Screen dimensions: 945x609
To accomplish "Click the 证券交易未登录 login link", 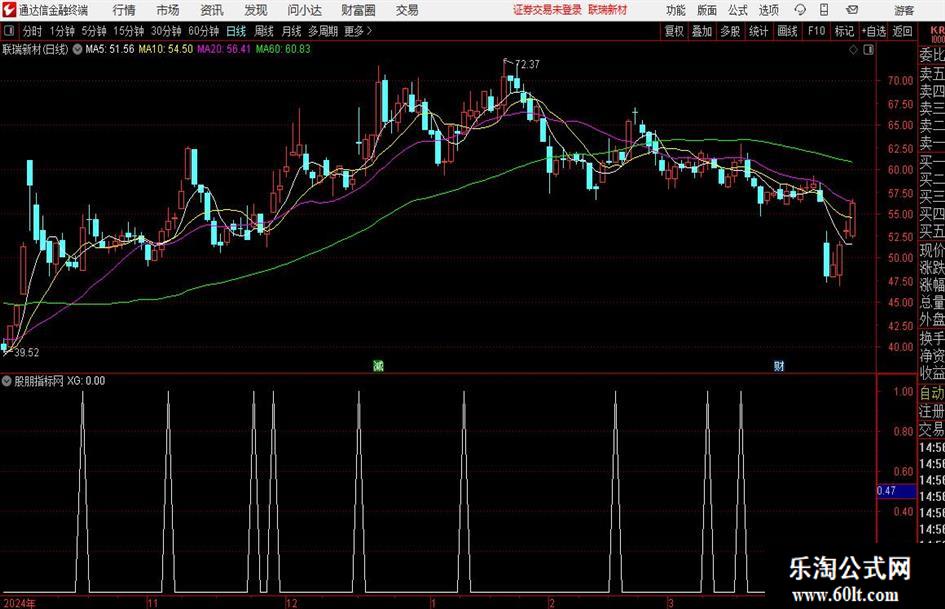I will 547,10.
